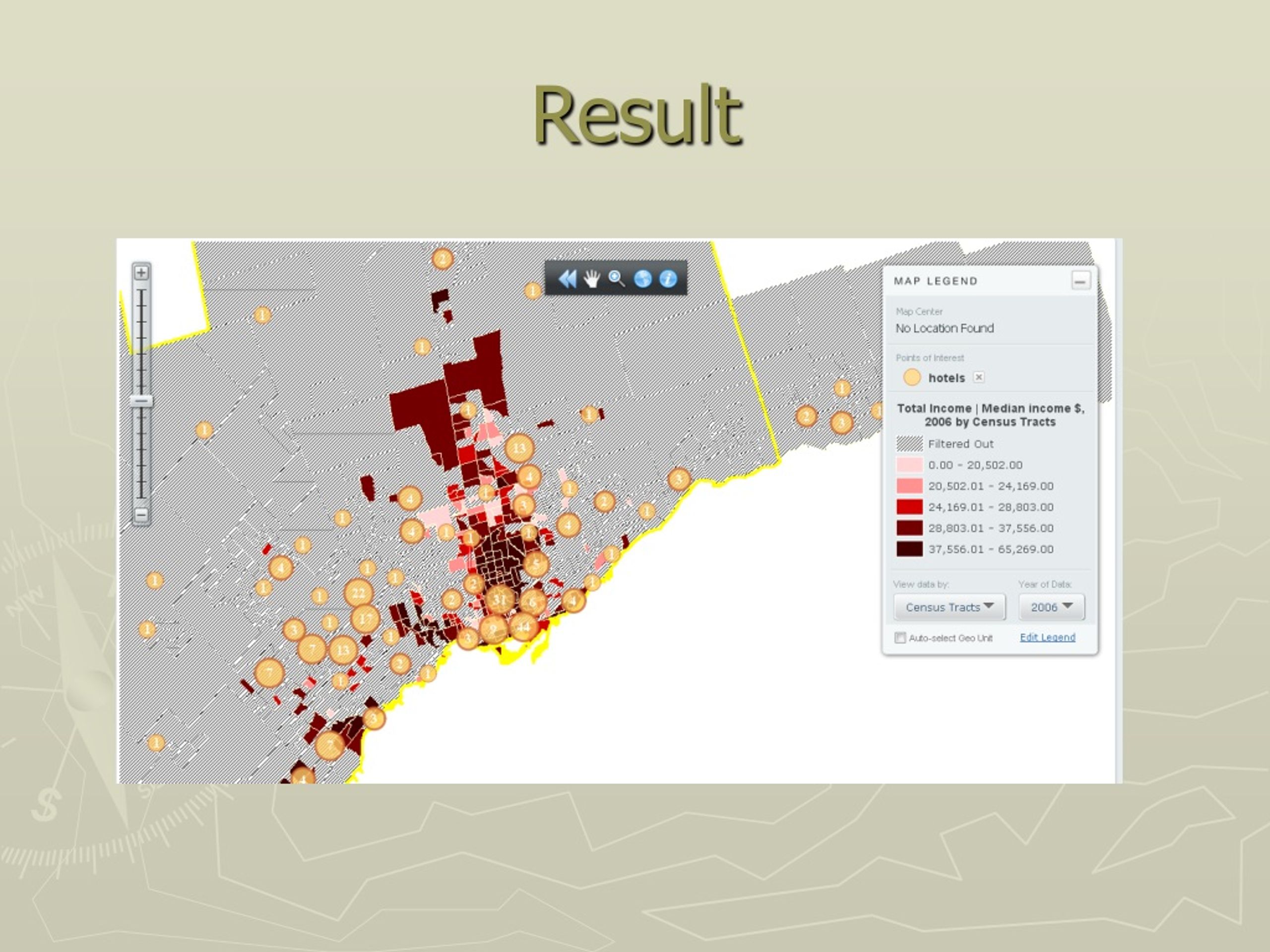Click the double-arrow back icon in map toolbar

click(x=567, y=279)
